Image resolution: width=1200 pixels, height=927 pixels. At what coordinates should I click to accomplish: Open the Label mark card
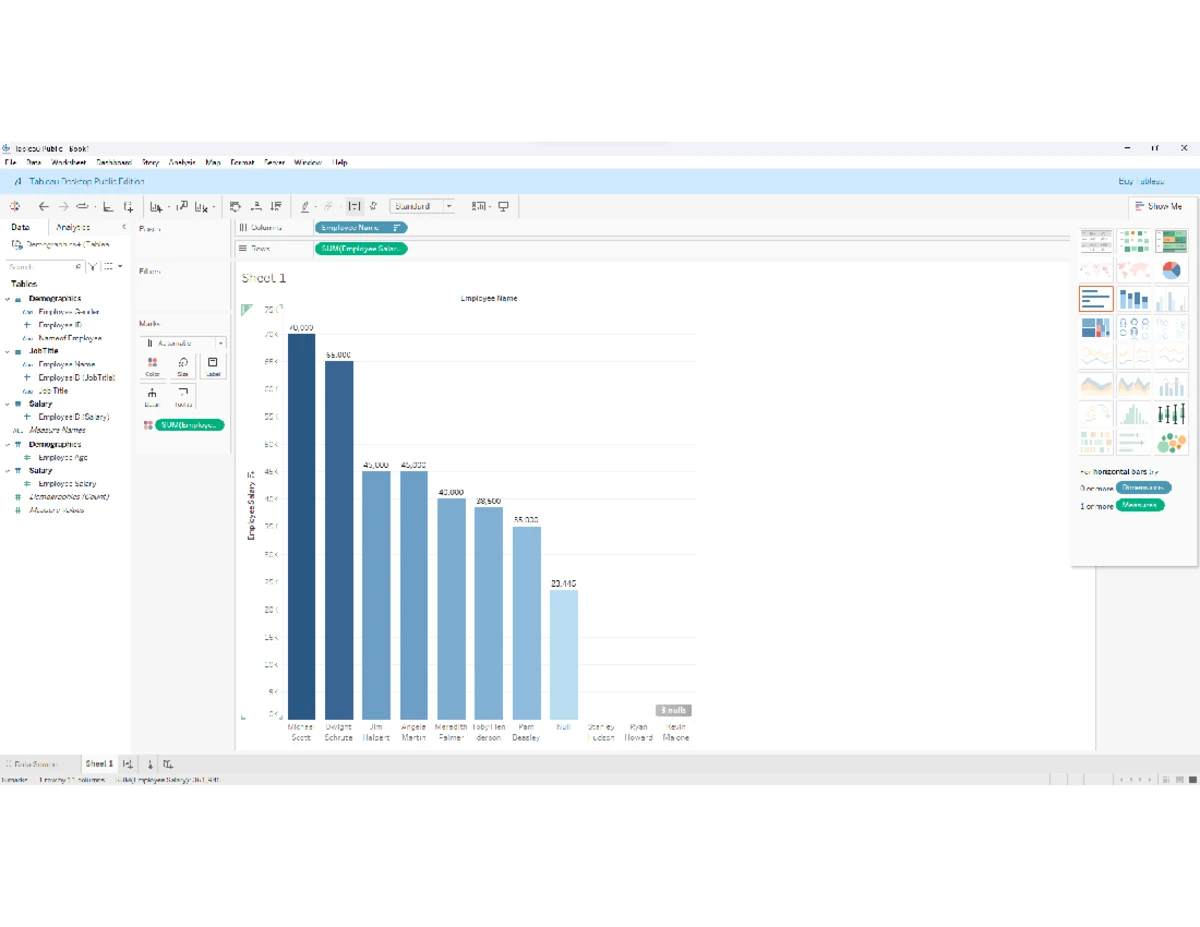pyautogui.click(x=213, y=366)
